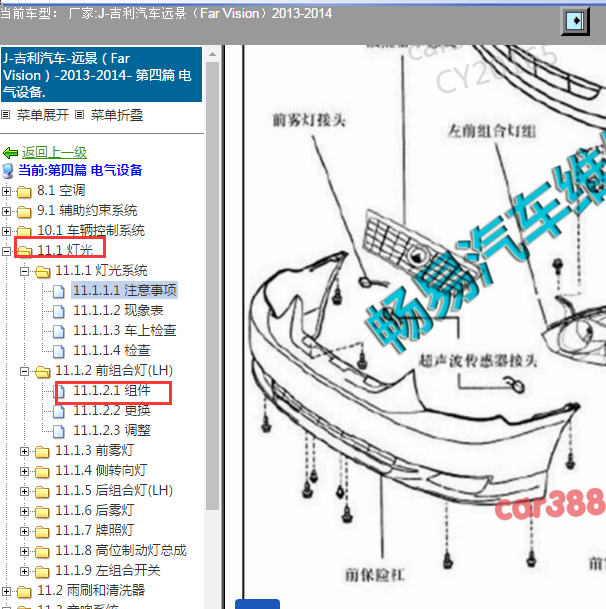606x609 pixels.
Task: Select 8.1 空调 folder
Action: point(61,190)
